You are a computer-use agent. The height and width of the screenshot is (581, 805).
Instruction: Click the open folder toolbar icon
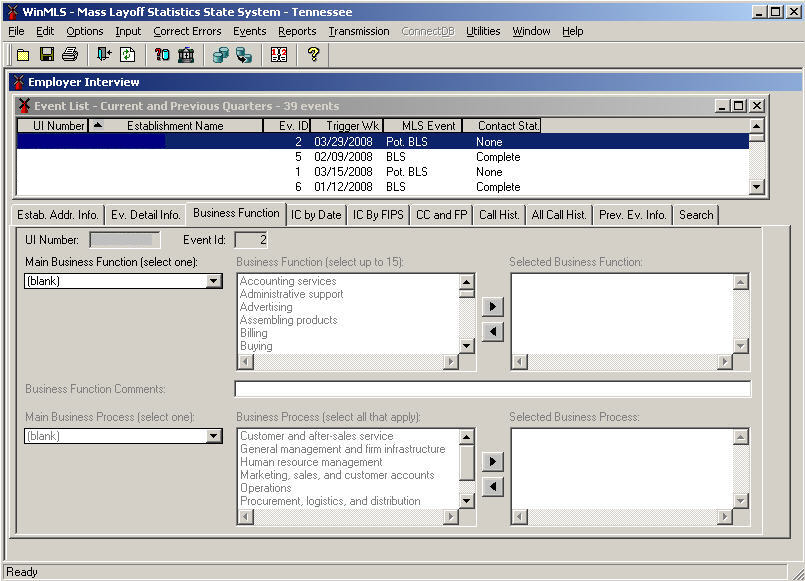pos(22,54)
